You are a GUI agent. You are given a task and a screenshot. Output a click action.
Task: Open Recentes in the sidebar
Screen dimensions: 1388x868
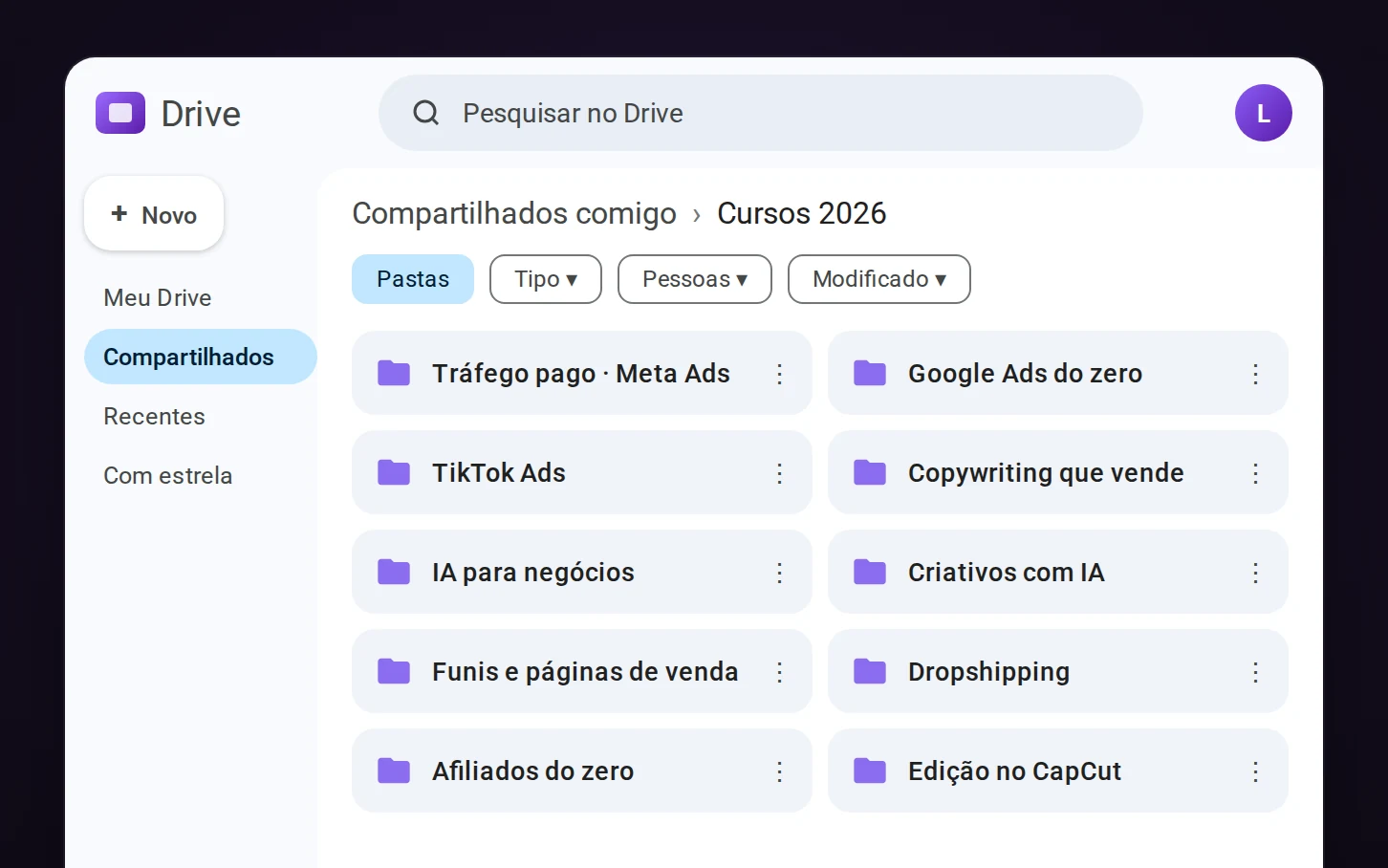(x=154, y=416)
